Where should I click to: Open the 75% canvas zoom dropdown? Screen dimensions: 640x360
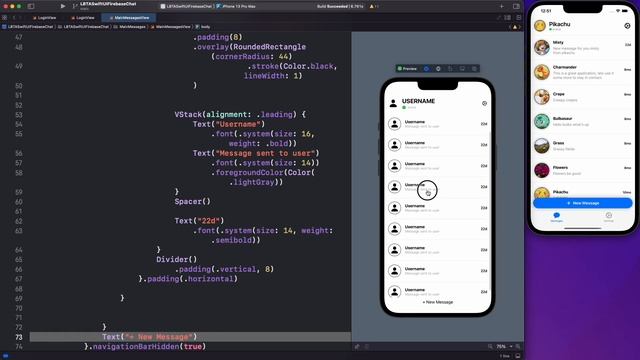click(x=504, y=347)
